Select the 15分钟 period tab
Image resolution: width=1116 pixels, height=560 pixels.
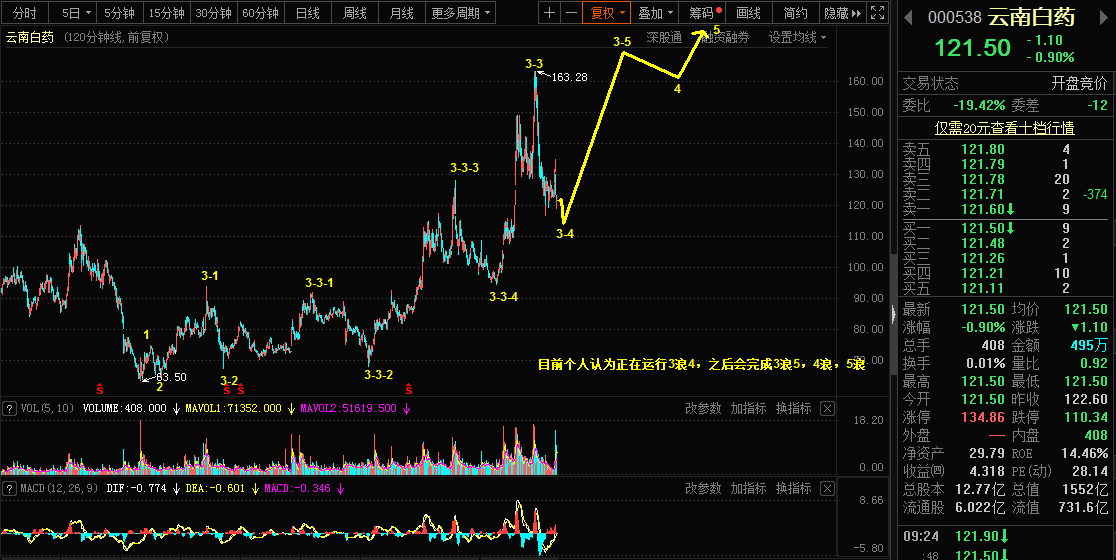167,12
